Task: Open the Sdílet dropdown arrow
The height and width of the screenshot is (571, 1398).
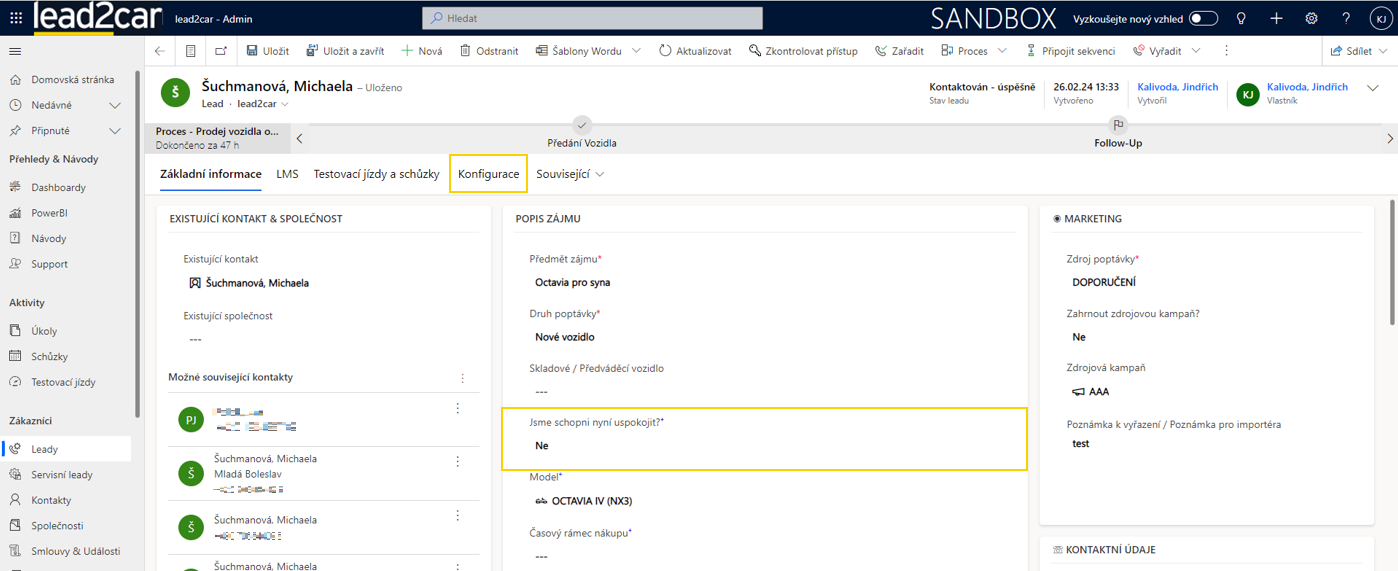Action: [1383, 51]
